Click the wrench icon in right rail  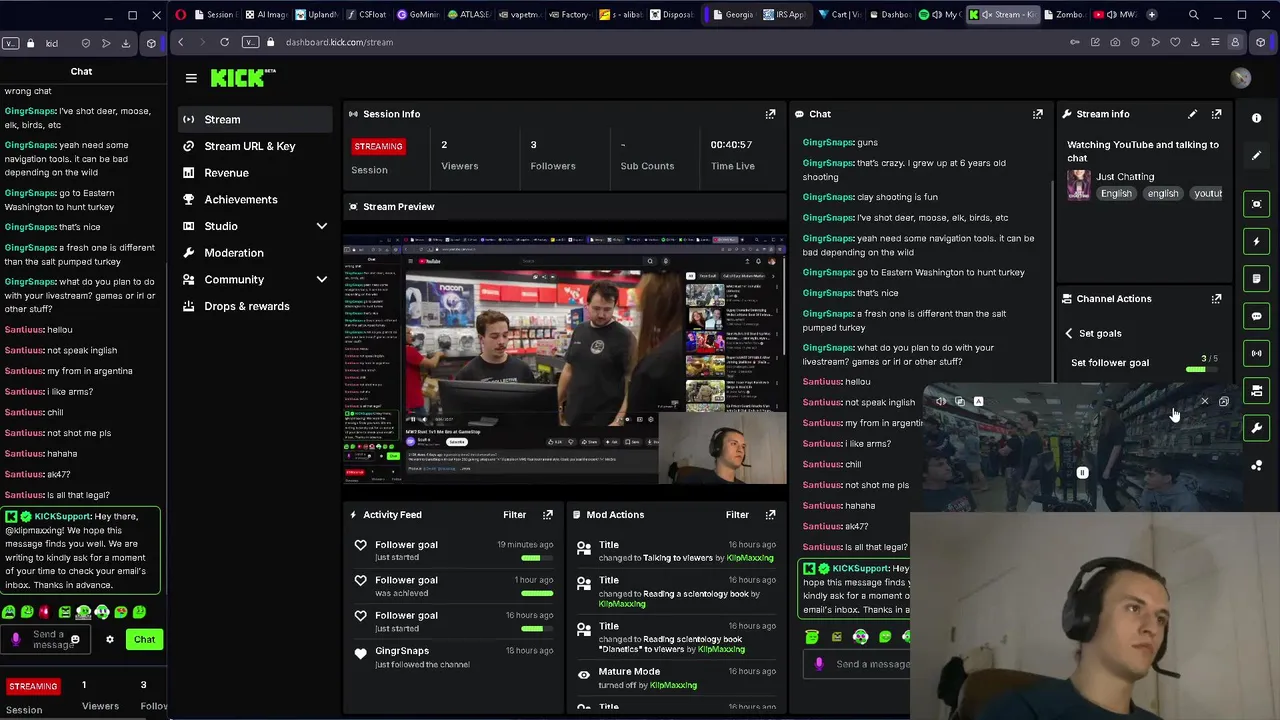click(x=1257, y=428)
